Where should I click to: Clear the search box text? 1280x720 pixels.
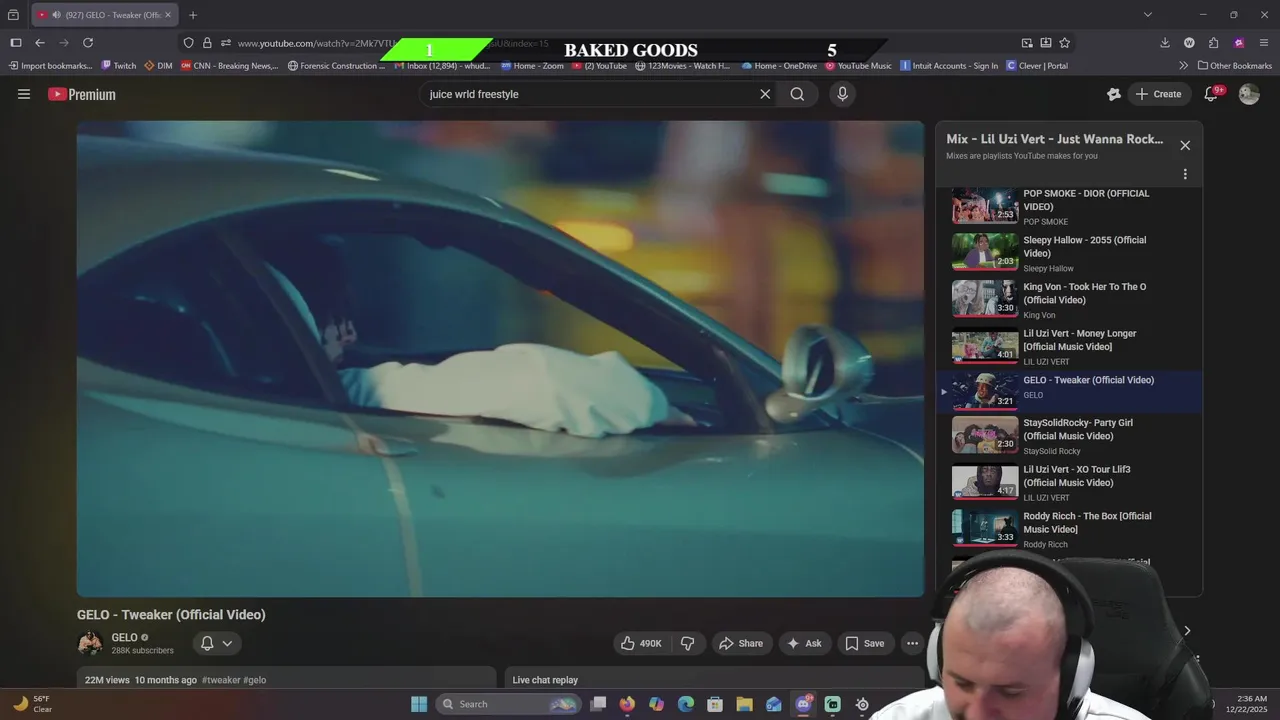pyautogui.click(x=765, y=94)
